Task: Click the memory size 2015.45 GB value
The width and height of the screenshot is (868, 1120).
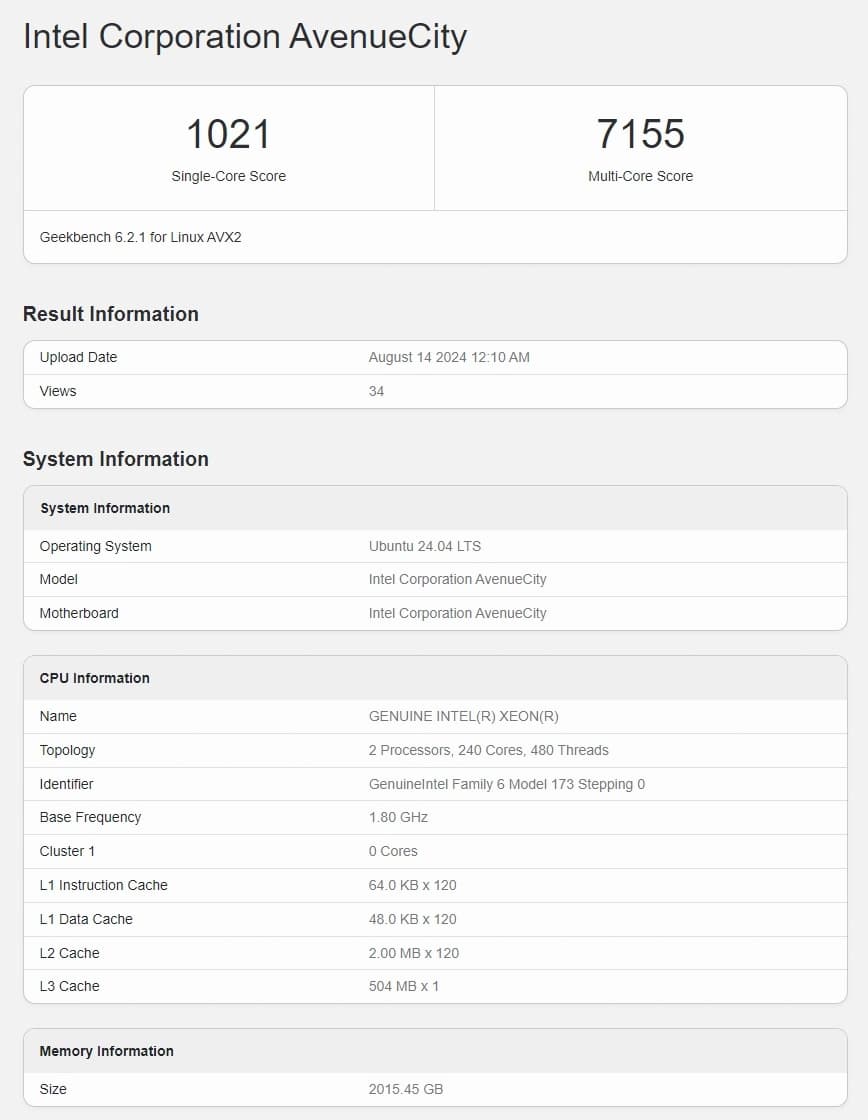Action: [x=406, y=1089]
